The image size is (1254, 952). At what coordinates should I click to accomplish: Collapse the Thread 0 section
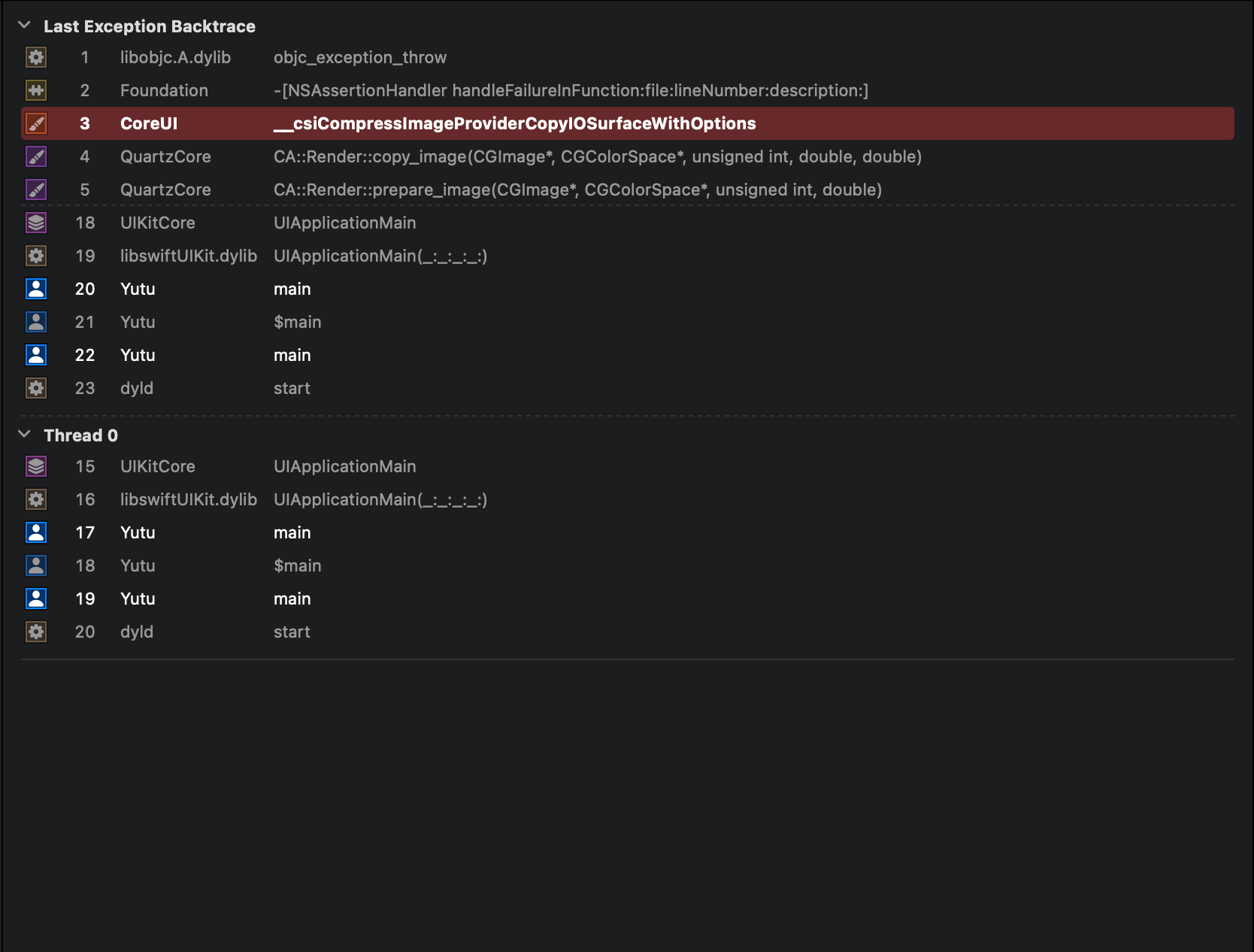pos(24,435)
